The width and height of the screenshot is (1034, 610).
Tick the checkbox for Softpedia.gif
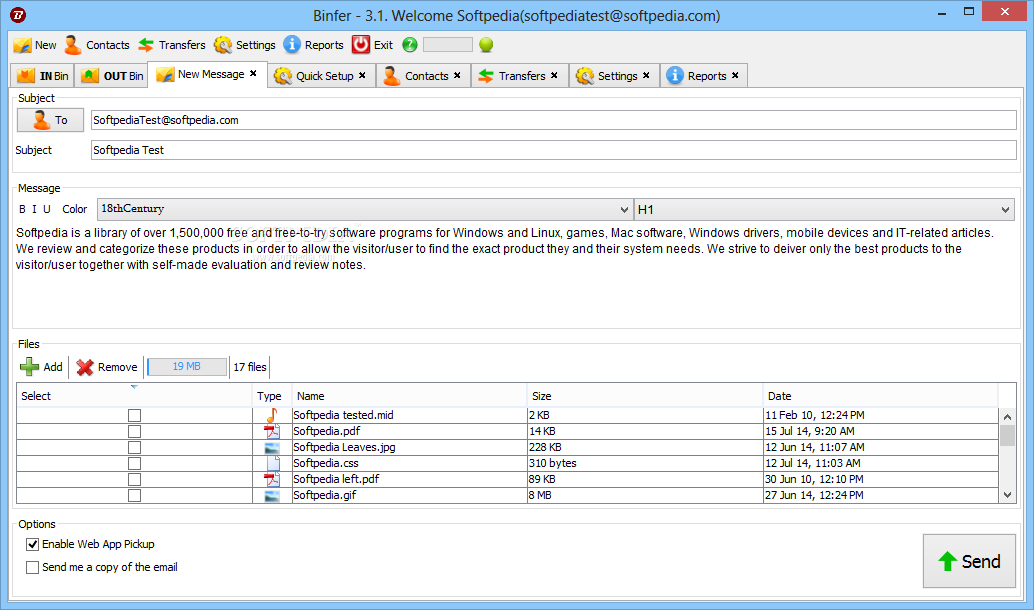click(x=135, y=495)
